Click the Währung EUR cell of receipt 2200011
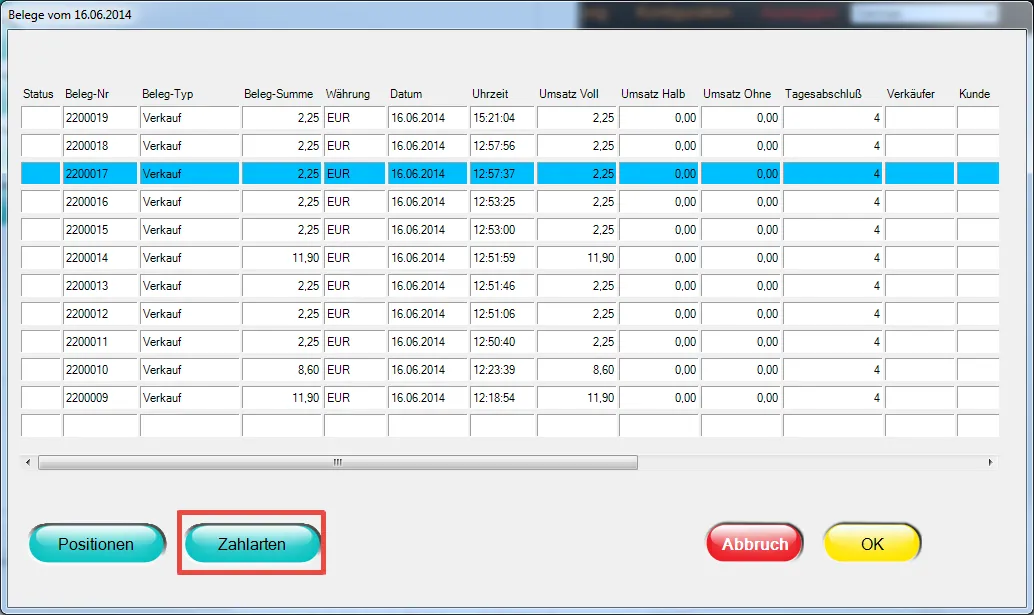Image resolution: width=1034 pixels, height=615 pixels. (x=355, y=342)
